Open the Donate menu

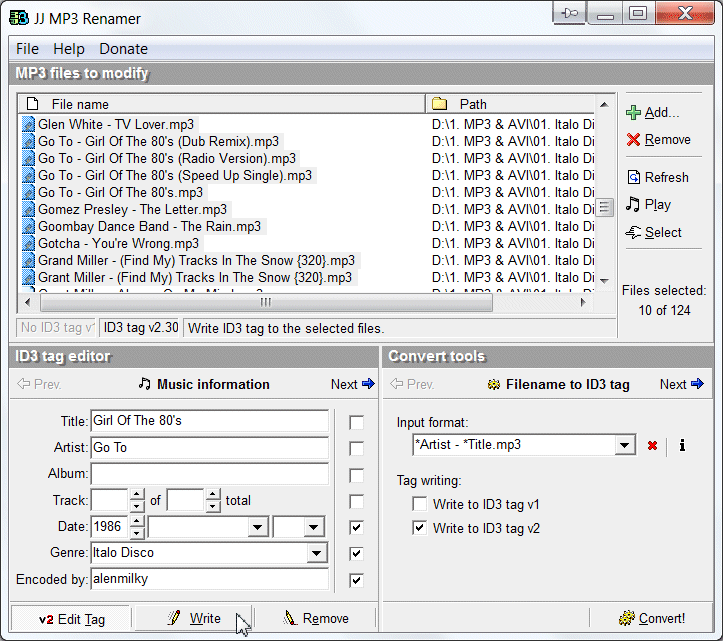coord(124,49)
